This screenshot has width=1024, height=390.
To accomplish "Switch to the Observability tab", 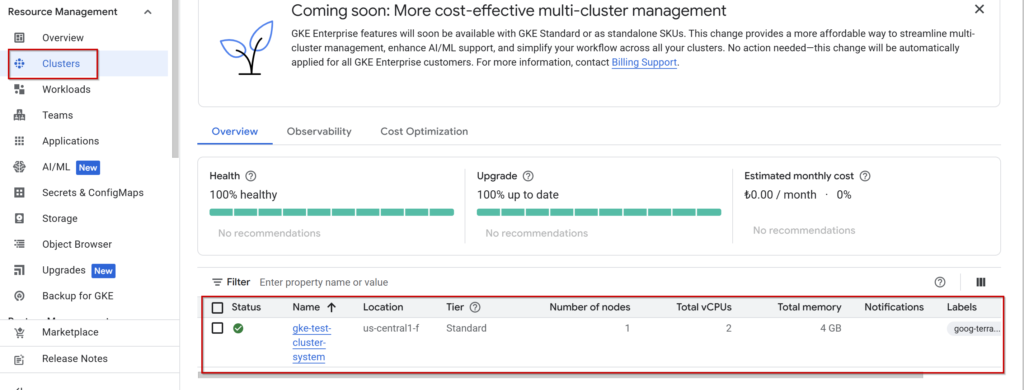I will pos(319,131).
